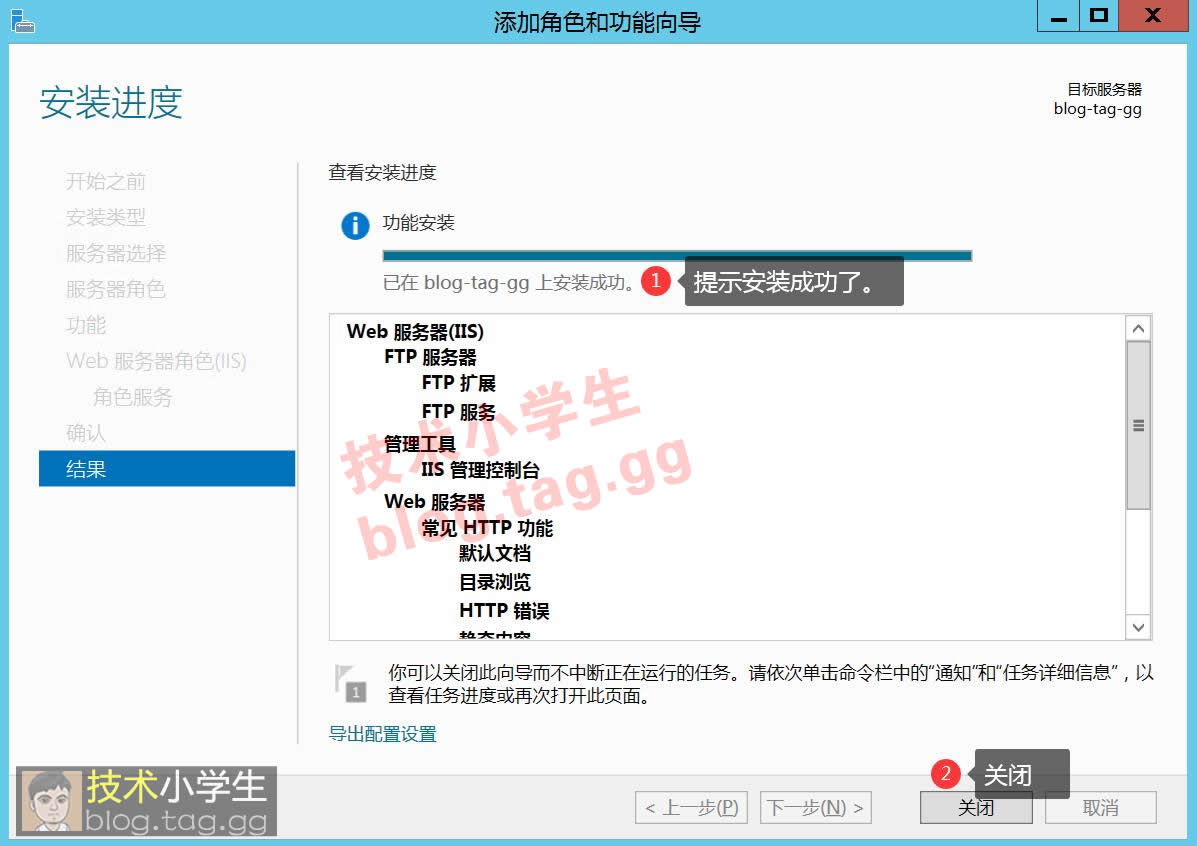This screenshot has width=1197, height=846.
Task: Click the installation progress bar
Action: point(677,256)
